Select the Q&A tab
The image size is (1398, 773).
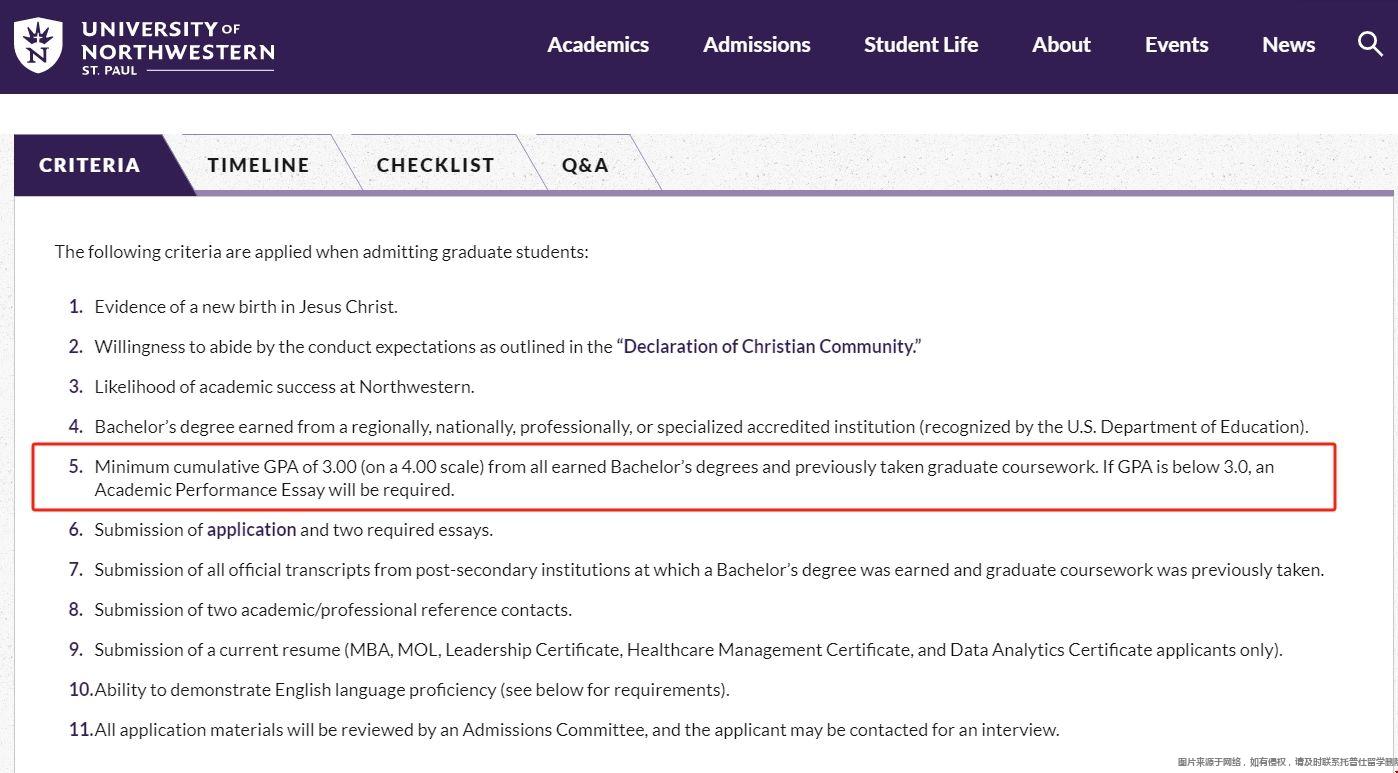(585, 165)
